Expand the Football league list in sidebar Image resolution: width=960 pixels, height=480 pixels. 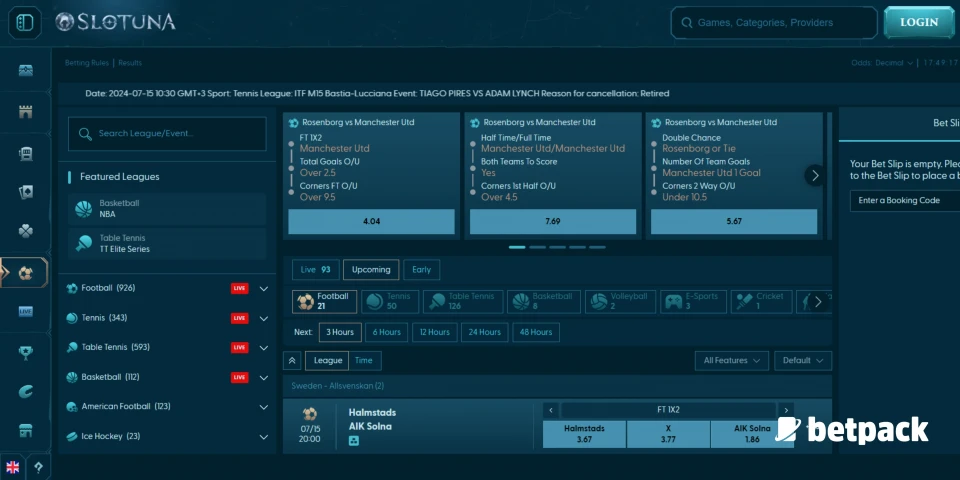click(264, 288)
